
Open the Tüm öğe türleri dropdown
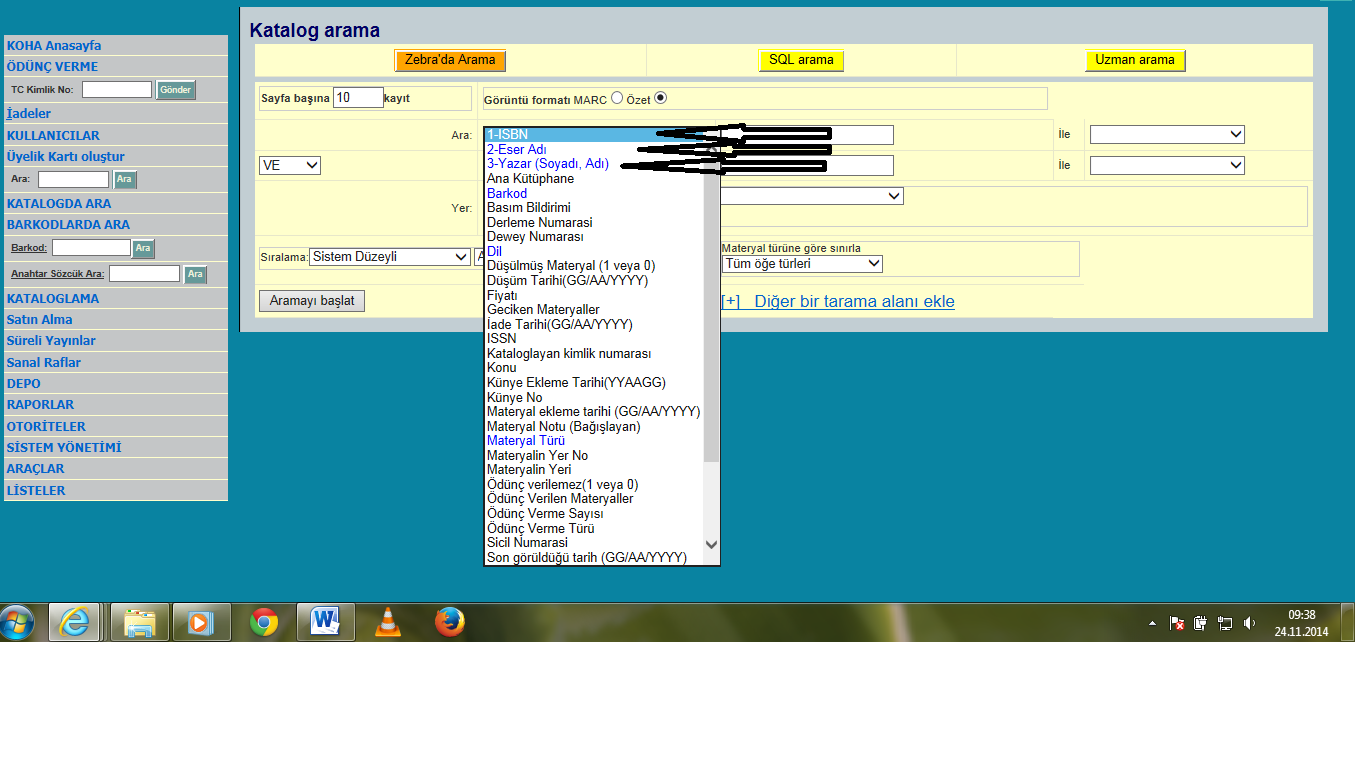tap(802, 264)
